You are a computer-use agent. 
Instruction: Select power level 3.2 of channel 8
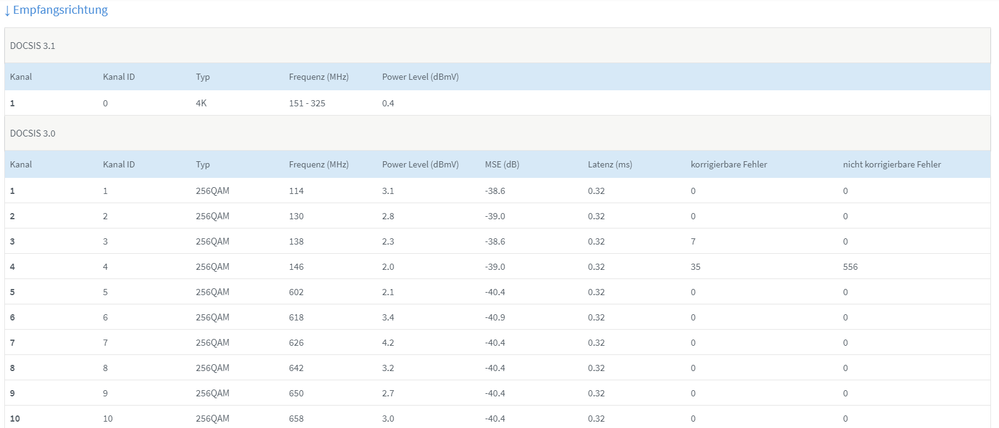coord(388,368)
